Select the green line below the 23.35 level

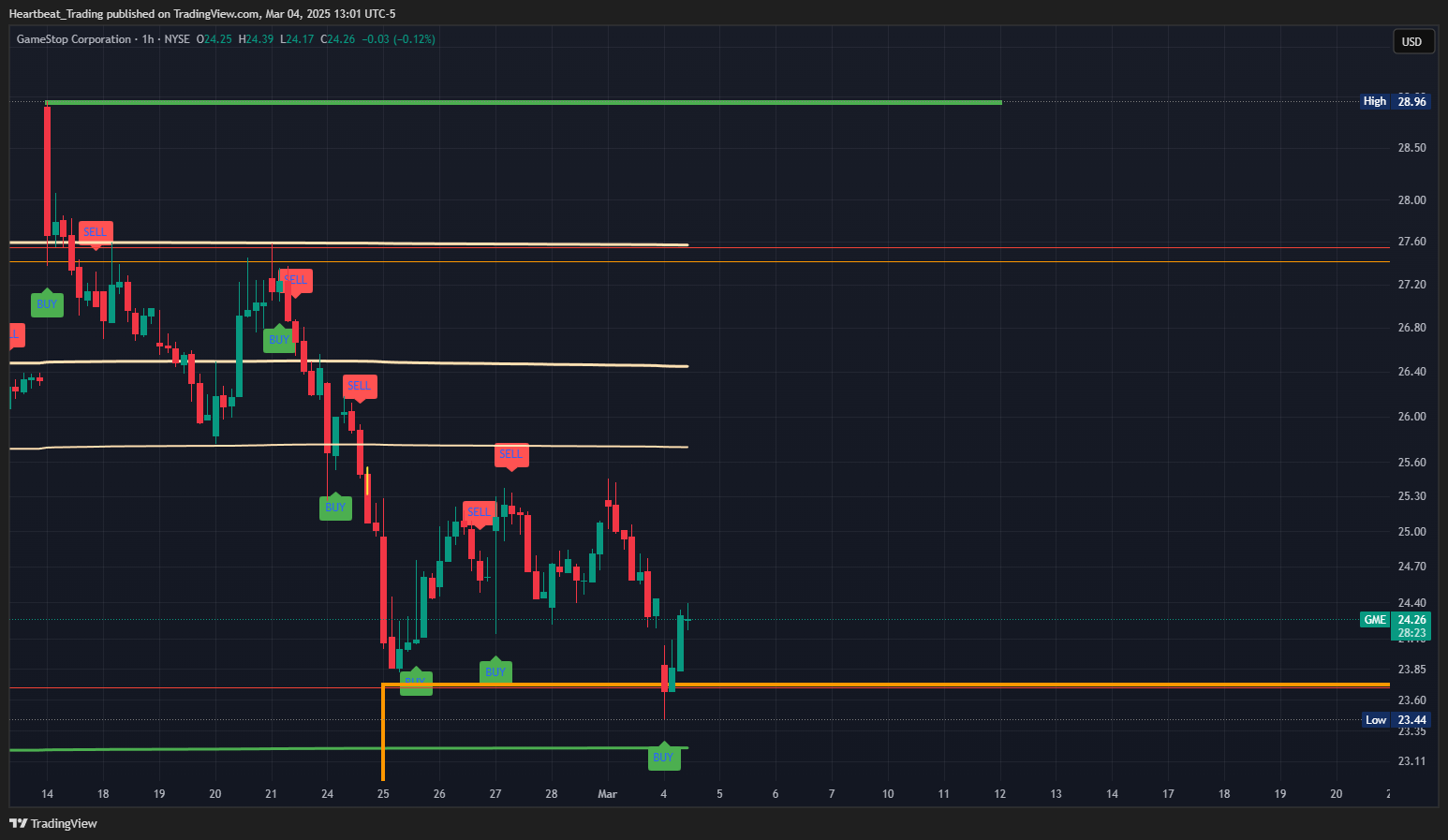[348, 748]
